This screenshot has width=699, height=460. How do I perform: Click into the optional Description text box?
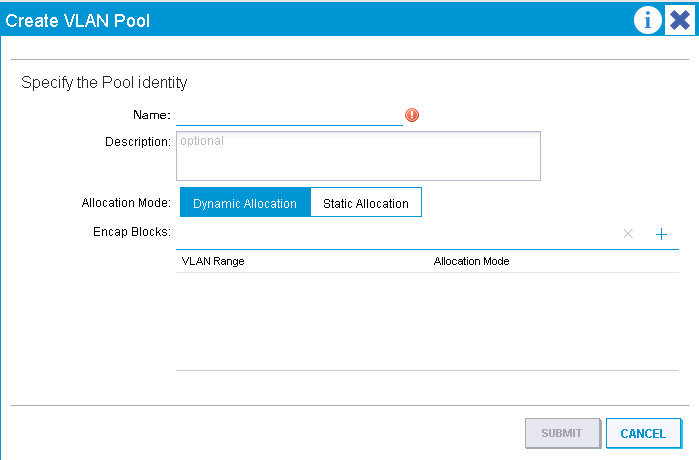pos(358,156)
